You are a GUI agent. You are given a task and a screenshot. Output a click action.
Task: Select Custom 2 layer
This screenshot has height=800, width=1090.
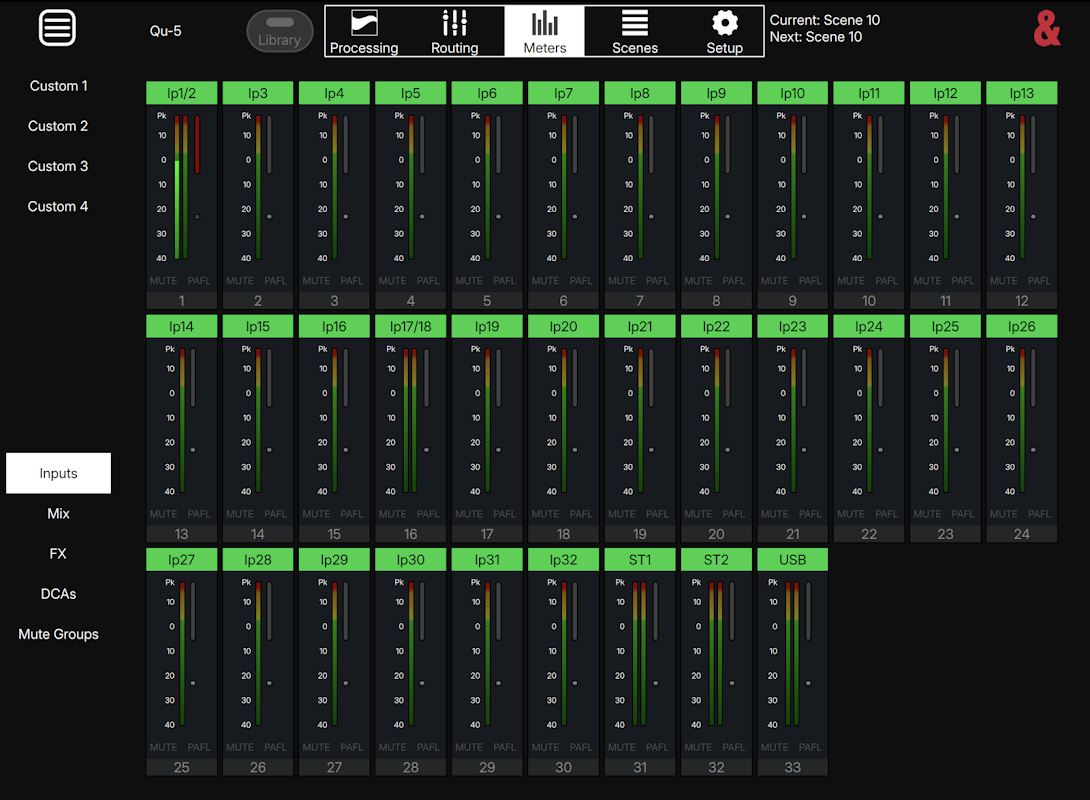click(x=58, y=126)
